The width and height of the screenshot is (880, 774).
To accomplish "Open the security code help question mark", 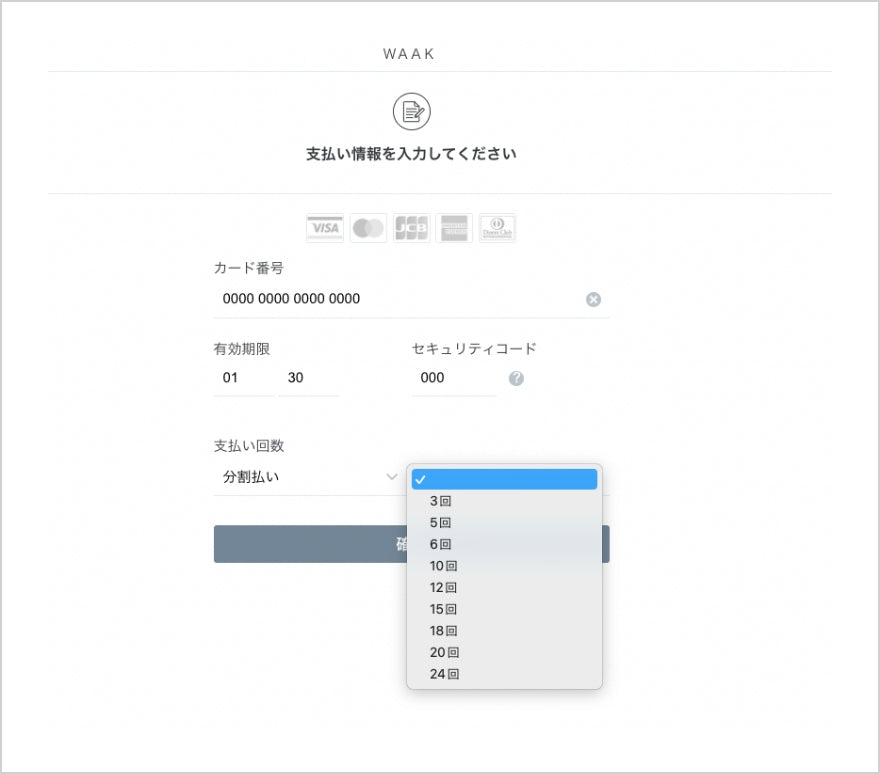I will click(516, 378).
